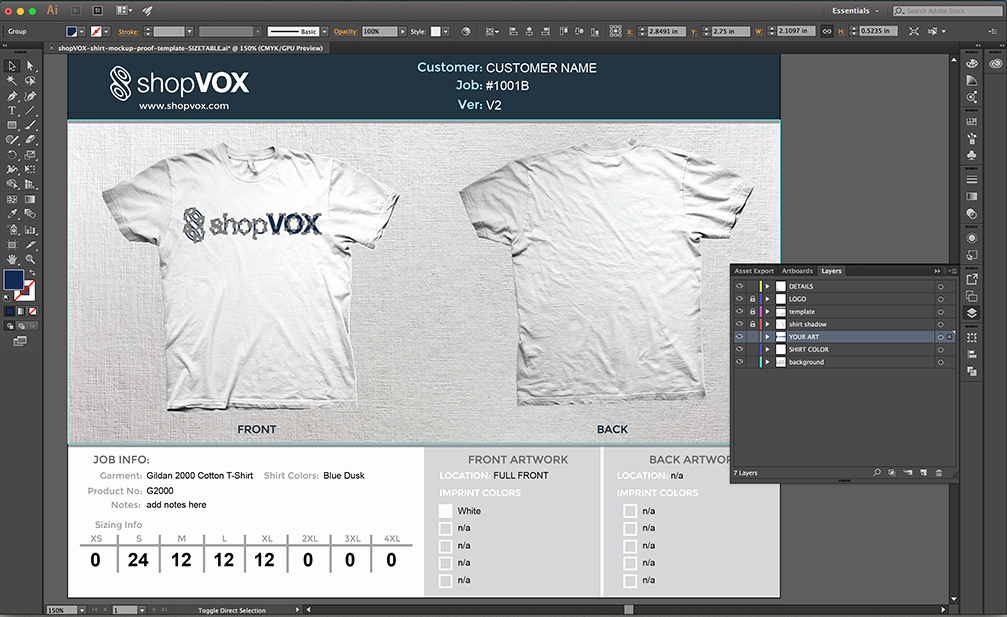This screenshot has width=1007, height=617.
Task: Select the Hand tool
Action: [x=12, y=259]
